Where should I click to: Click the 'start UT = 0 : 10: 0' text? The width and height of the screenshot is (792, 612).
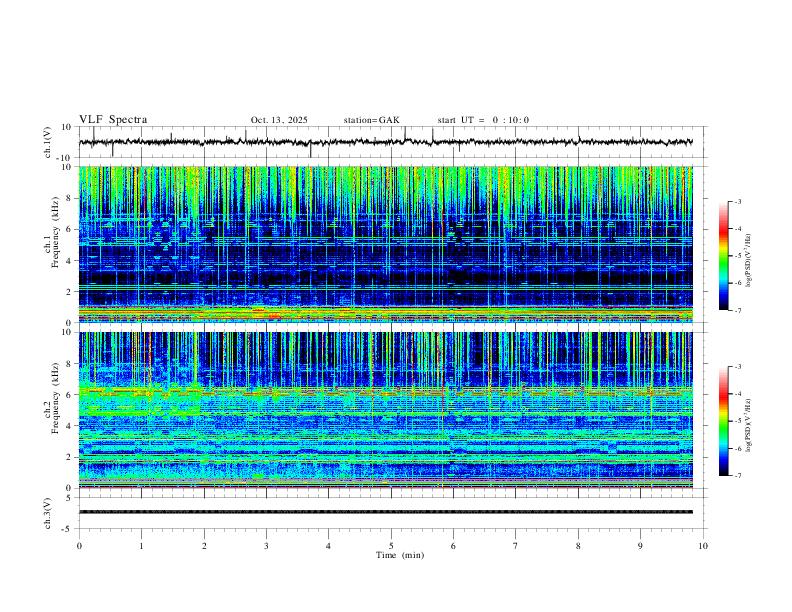click(x=483, y=120)
